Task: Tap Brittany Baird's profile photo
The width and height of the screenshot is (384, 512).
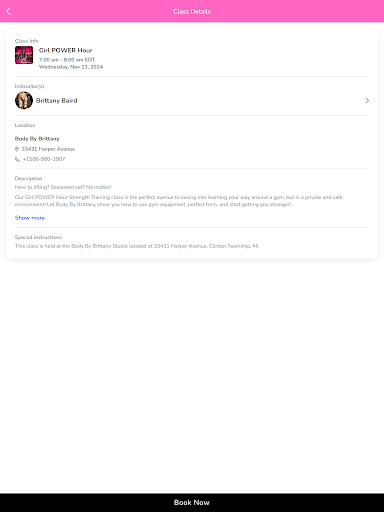Action: coord(24,100)
